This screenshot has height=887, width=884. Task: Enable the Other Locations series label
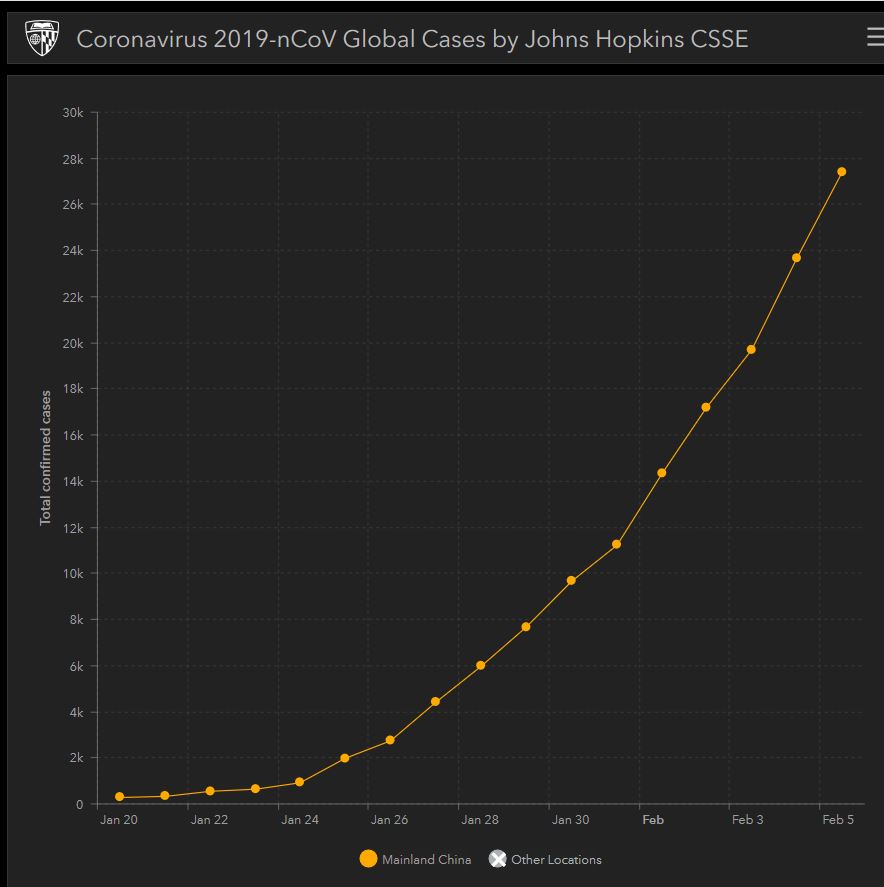tap(556, 860)
